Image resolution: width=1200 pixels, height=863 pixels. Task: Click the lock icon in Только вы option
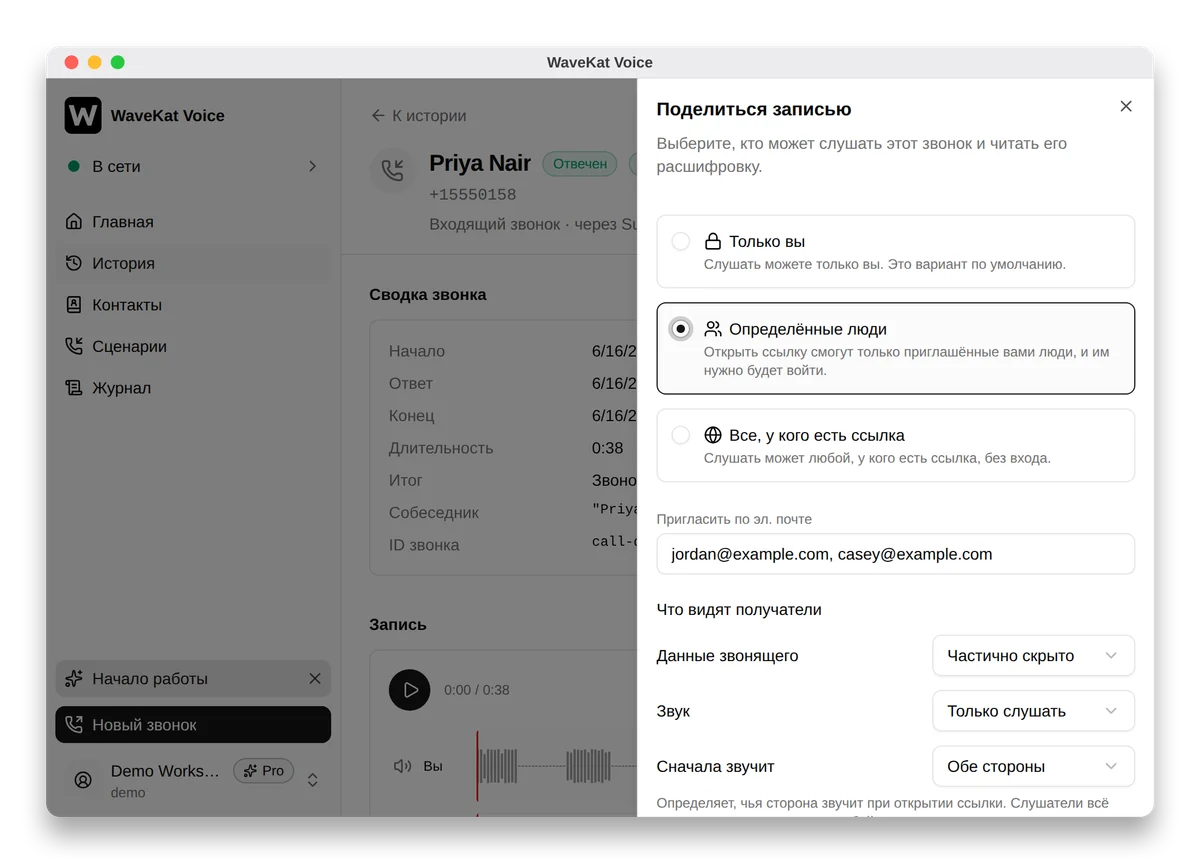(713, 241)
